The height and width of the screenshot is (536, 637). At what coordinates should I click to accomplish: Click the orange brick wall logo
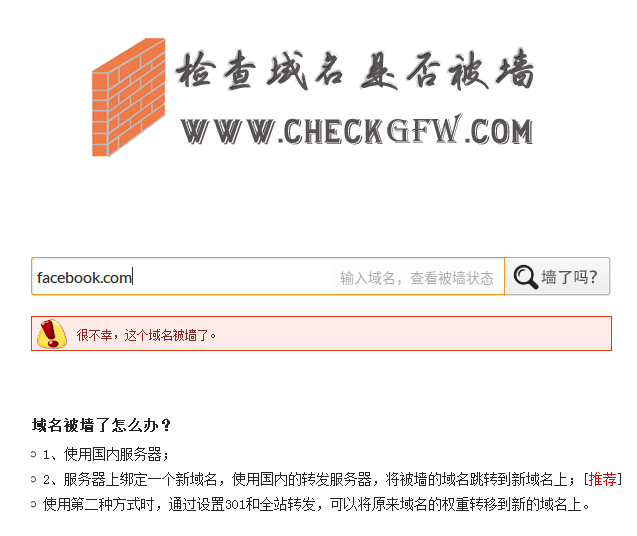[128, 97]
